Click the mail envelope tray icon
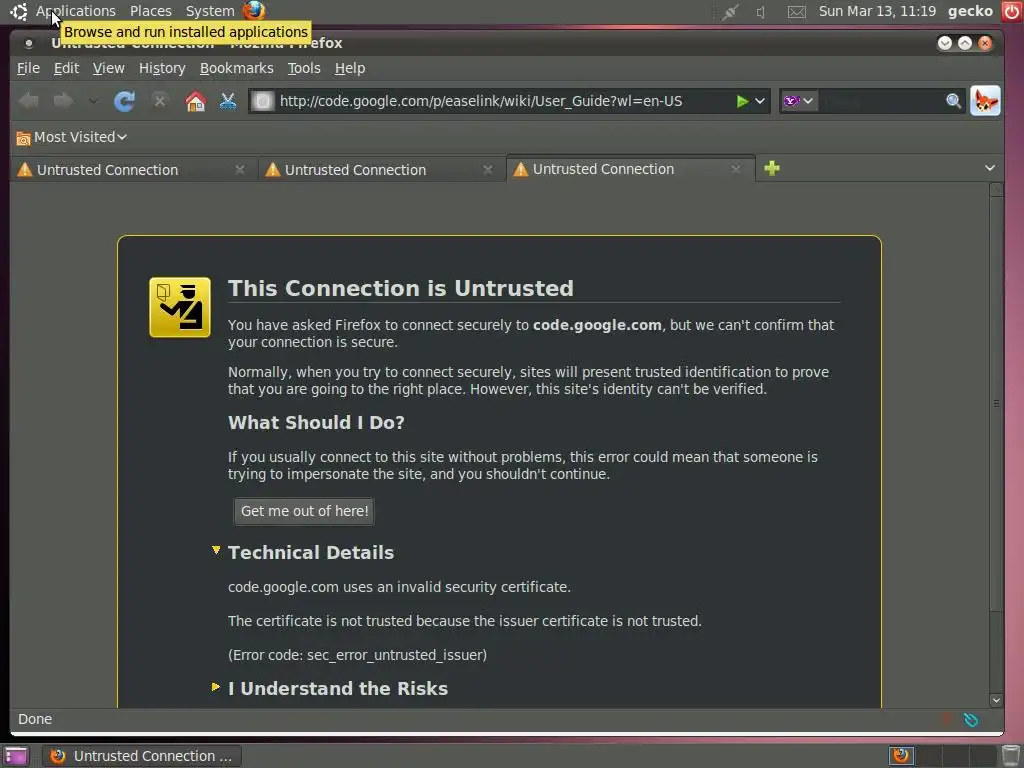The image size is (1024, 768). 796,12
